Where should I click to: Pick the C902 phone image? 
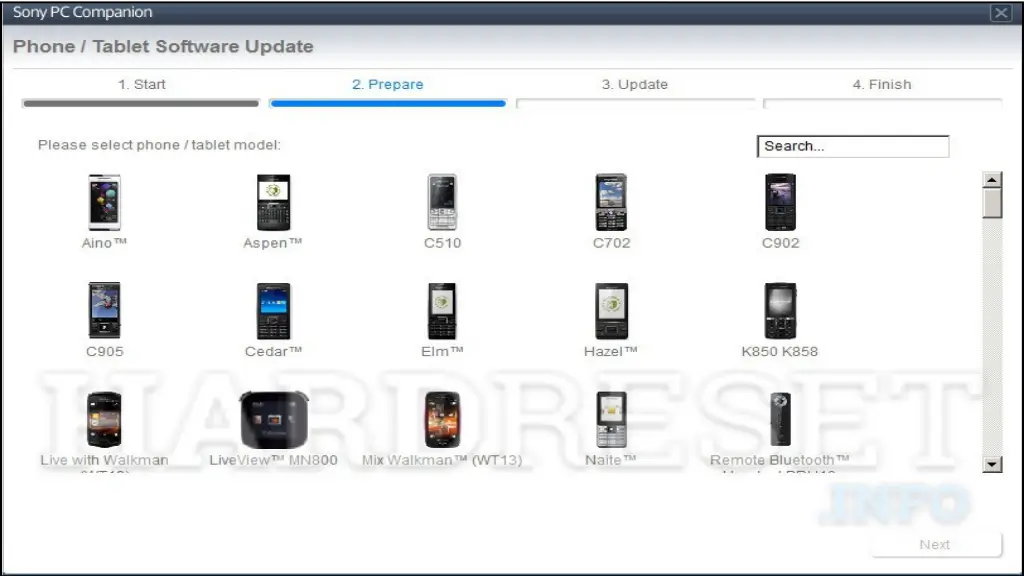click(780, 202)
